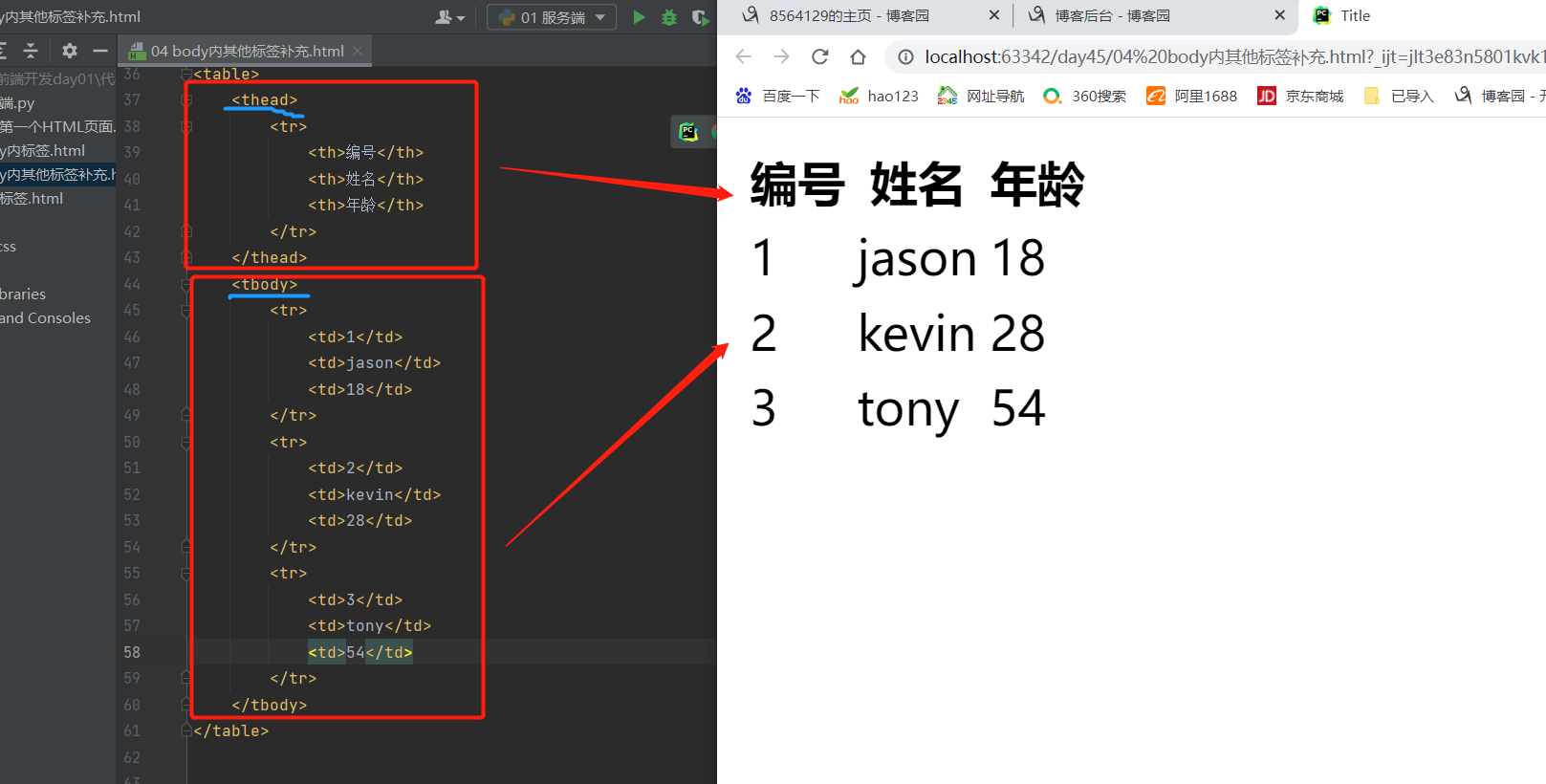Open the 已导入 bookmarks folder
The width and height of the screenshot is (1546, 784).
(1399, 96)
